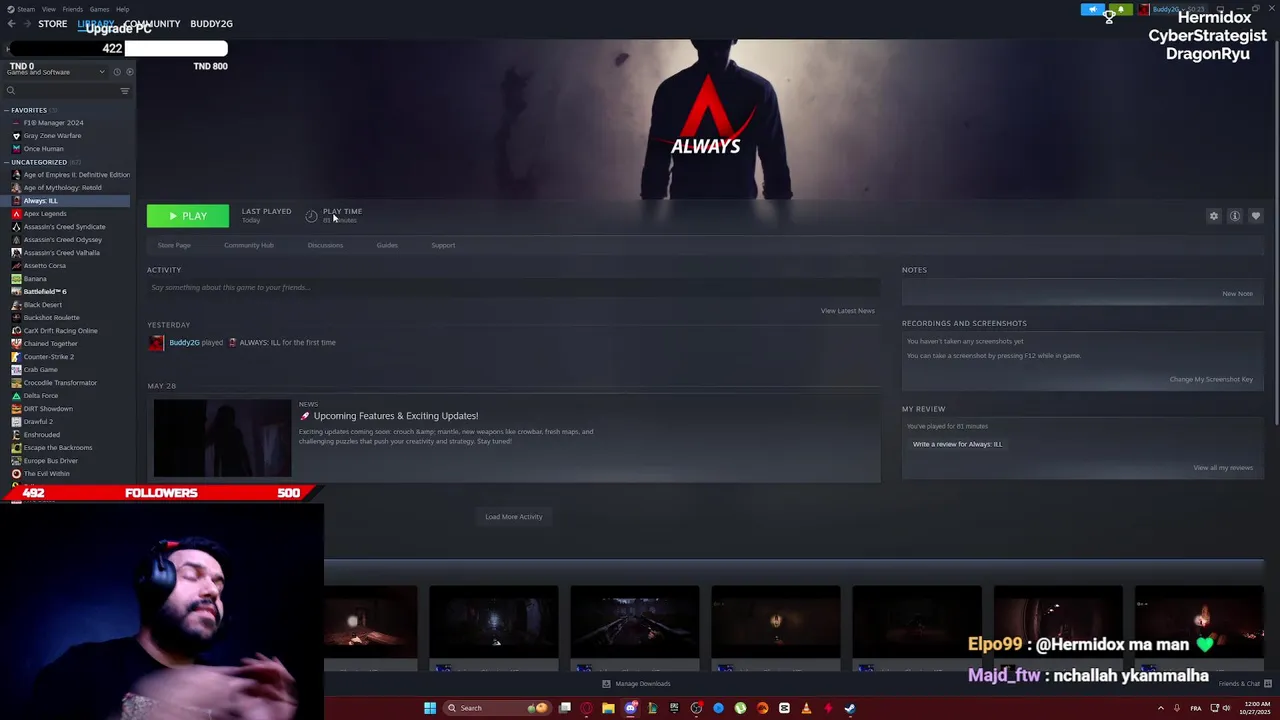Select Buckshot Roulette in library
Image resolution: width=1280 pixels, height=720 pixels.
point(51,318)
